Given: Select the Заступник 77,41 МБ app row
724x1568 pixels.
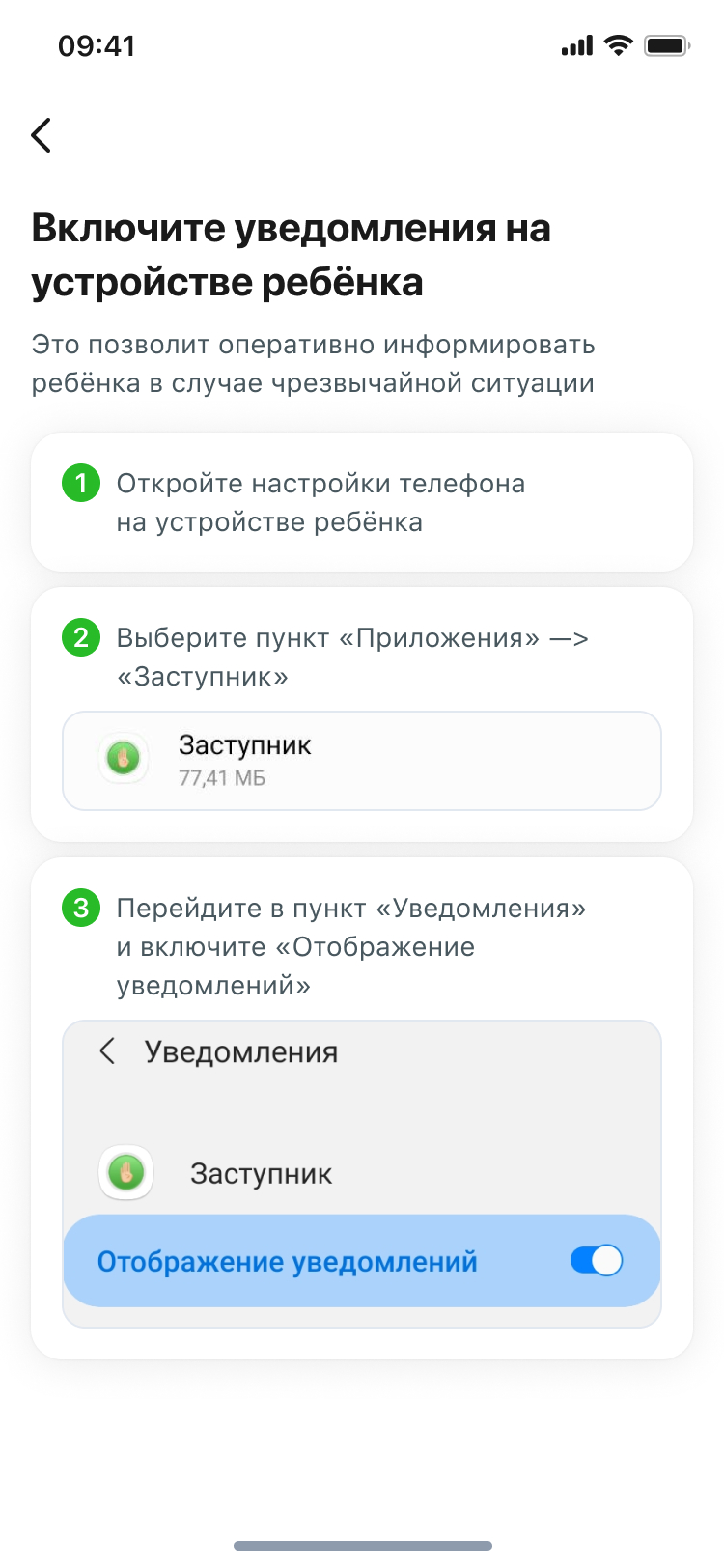Looking at the screenshot, I should click(x=362, y=761).
